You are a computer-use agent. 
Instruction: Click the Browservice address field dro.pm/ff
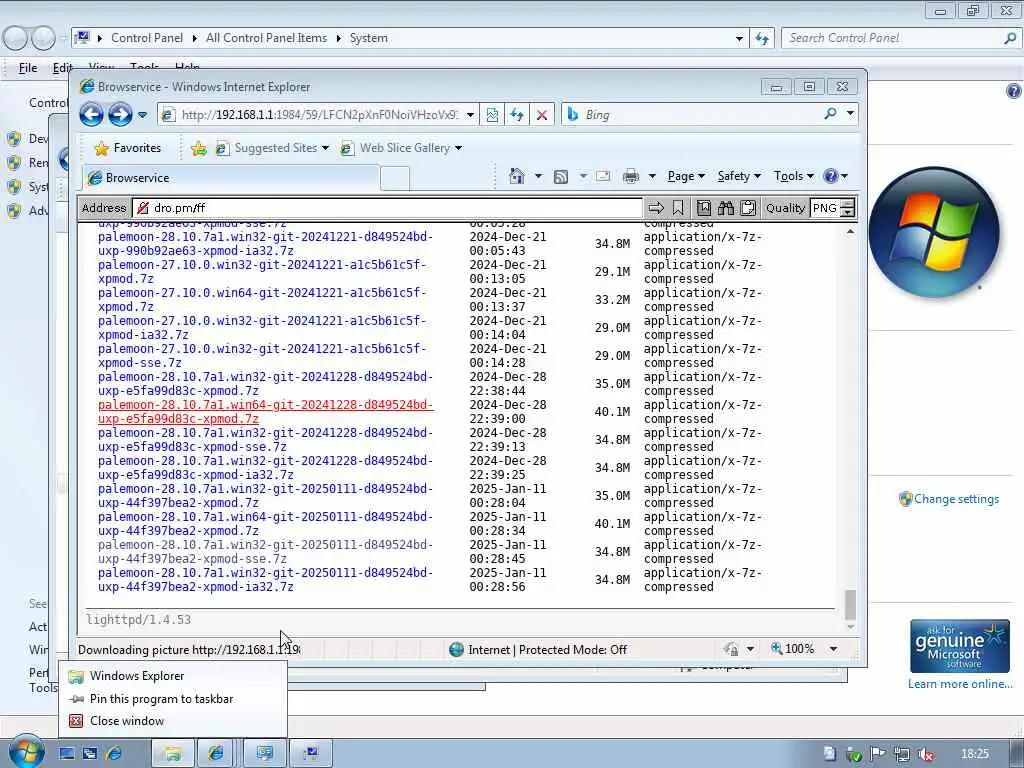click(x=388, y=208)
